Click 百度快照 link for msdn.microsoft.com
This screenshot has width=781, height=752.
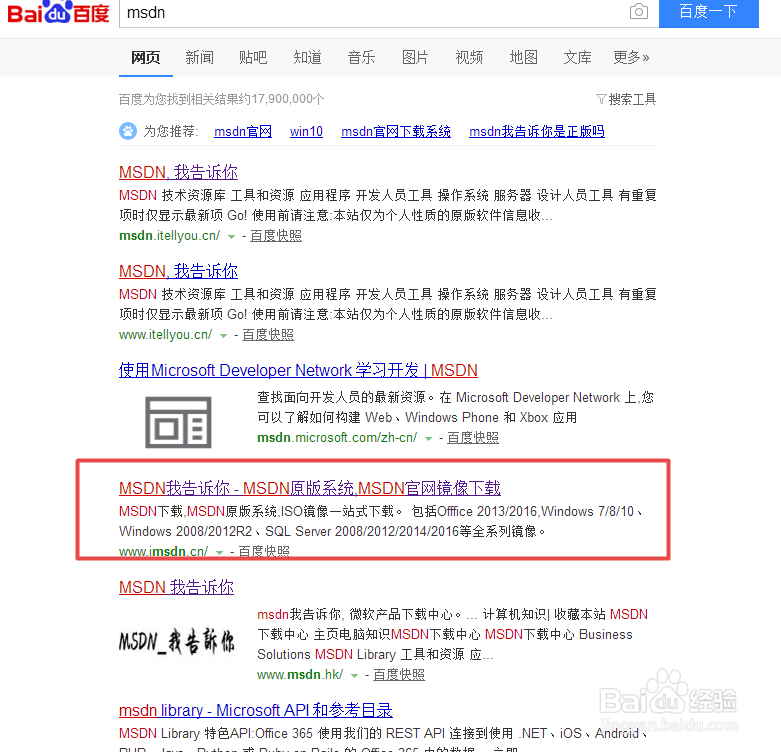(x=473, y=438)
